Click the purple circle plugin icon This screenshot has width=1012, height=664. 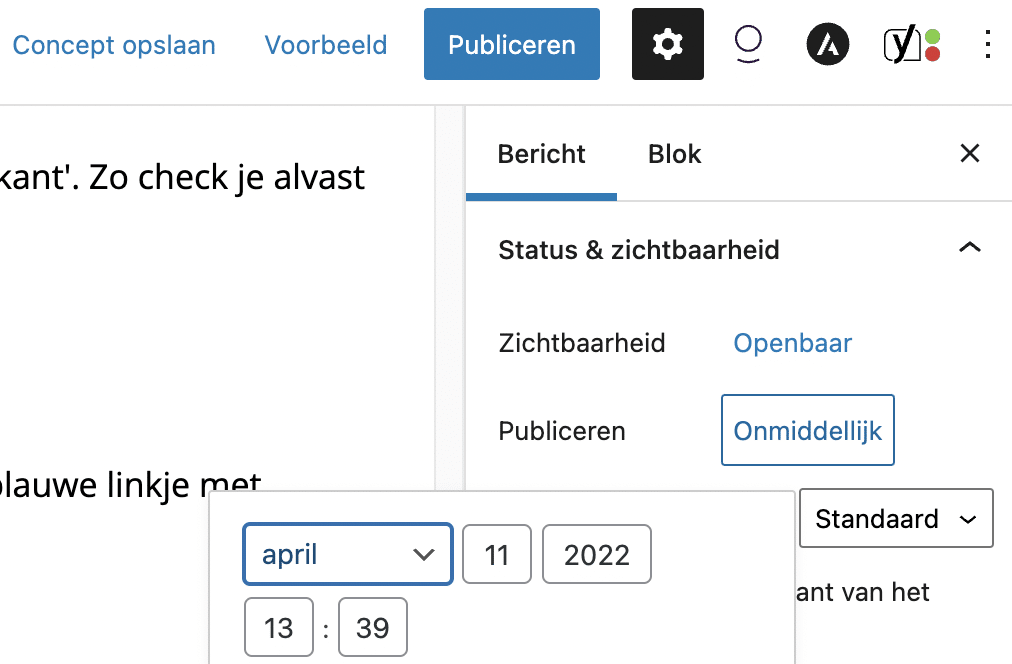[748, 45]
